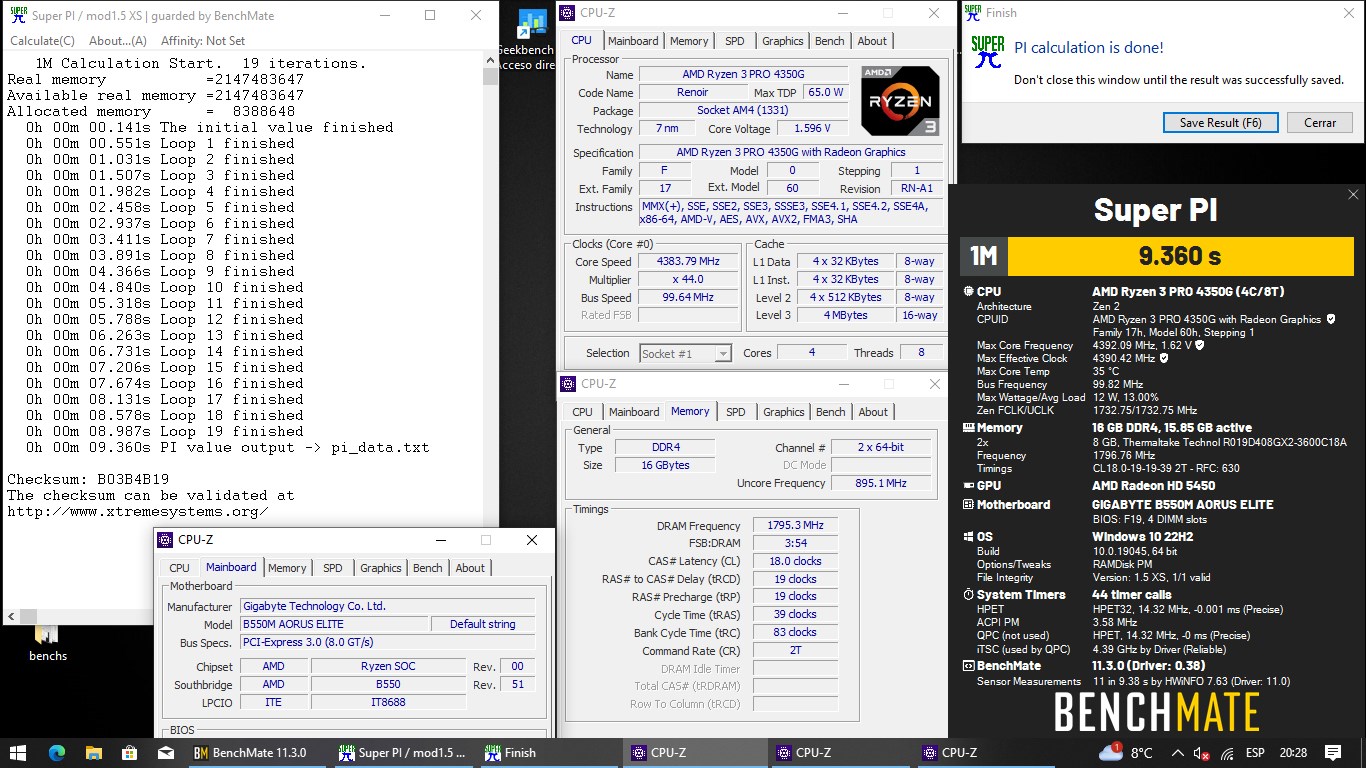This screenshot has height=768, width=1366.
Task: Switch to BenchMate 11.3.0 taskbar item
Action: coord(258,753)
